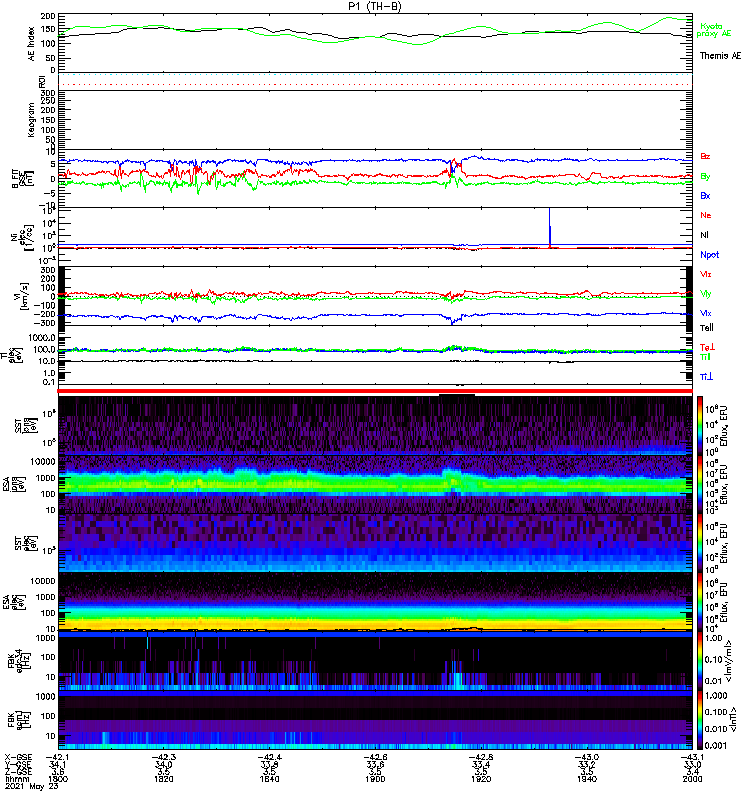The image size is (750, 800).
Task: Click the ESA ion Eflux color bar
Action: (x=700, y=484)
